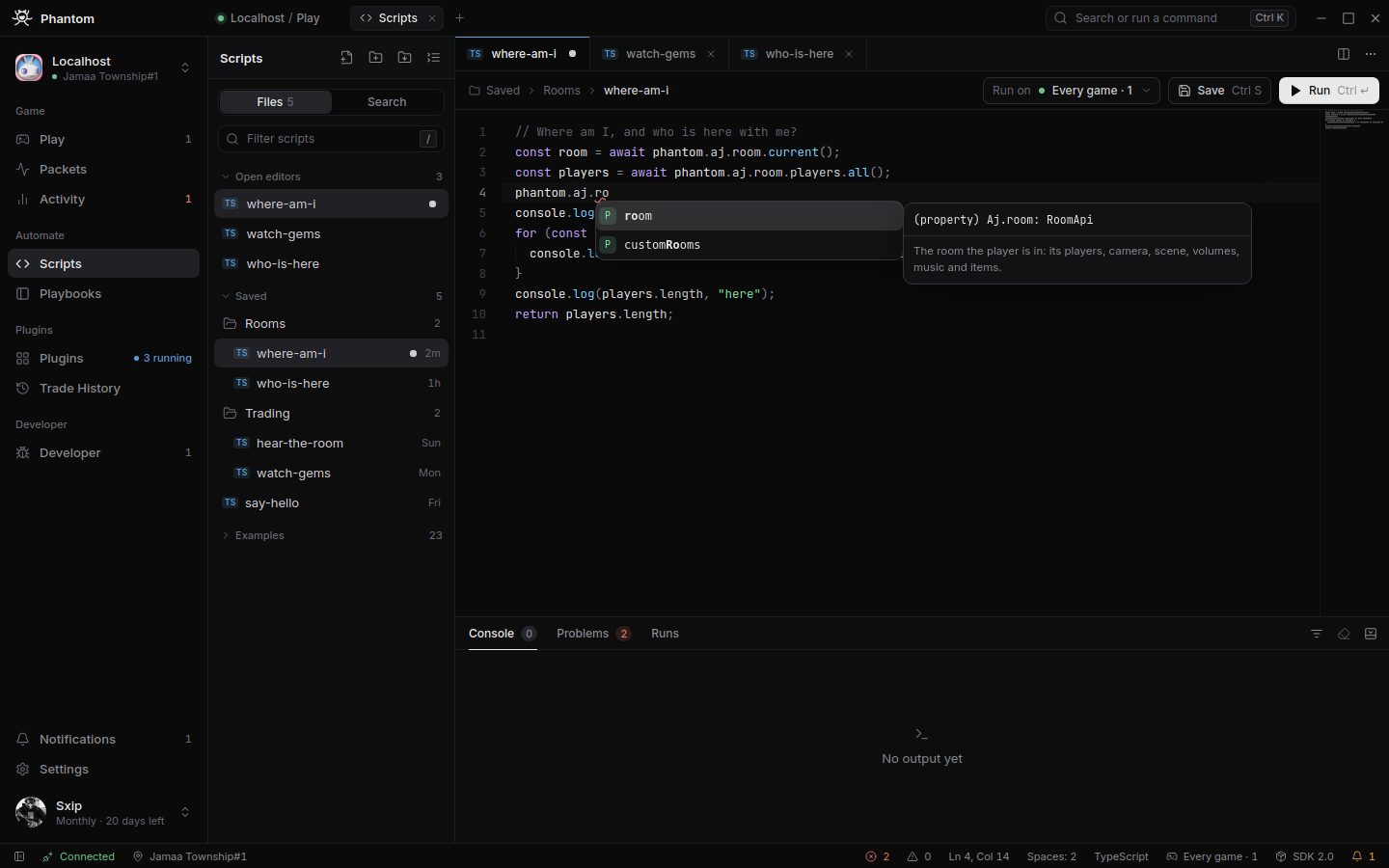Switch to Search view in Scripts panel
1389x868 pixels.
click(387, 101)
